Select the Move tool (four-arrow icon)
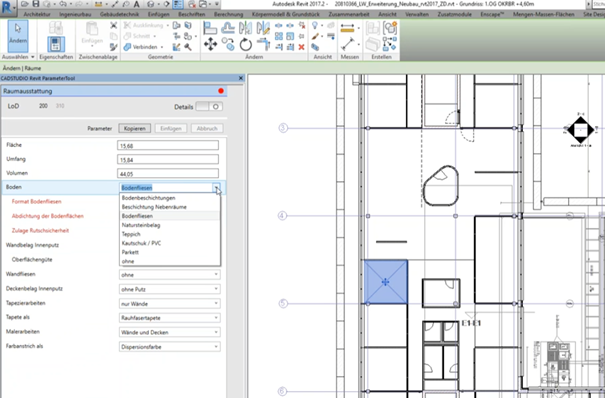605x398 pixels. point(210,44)
